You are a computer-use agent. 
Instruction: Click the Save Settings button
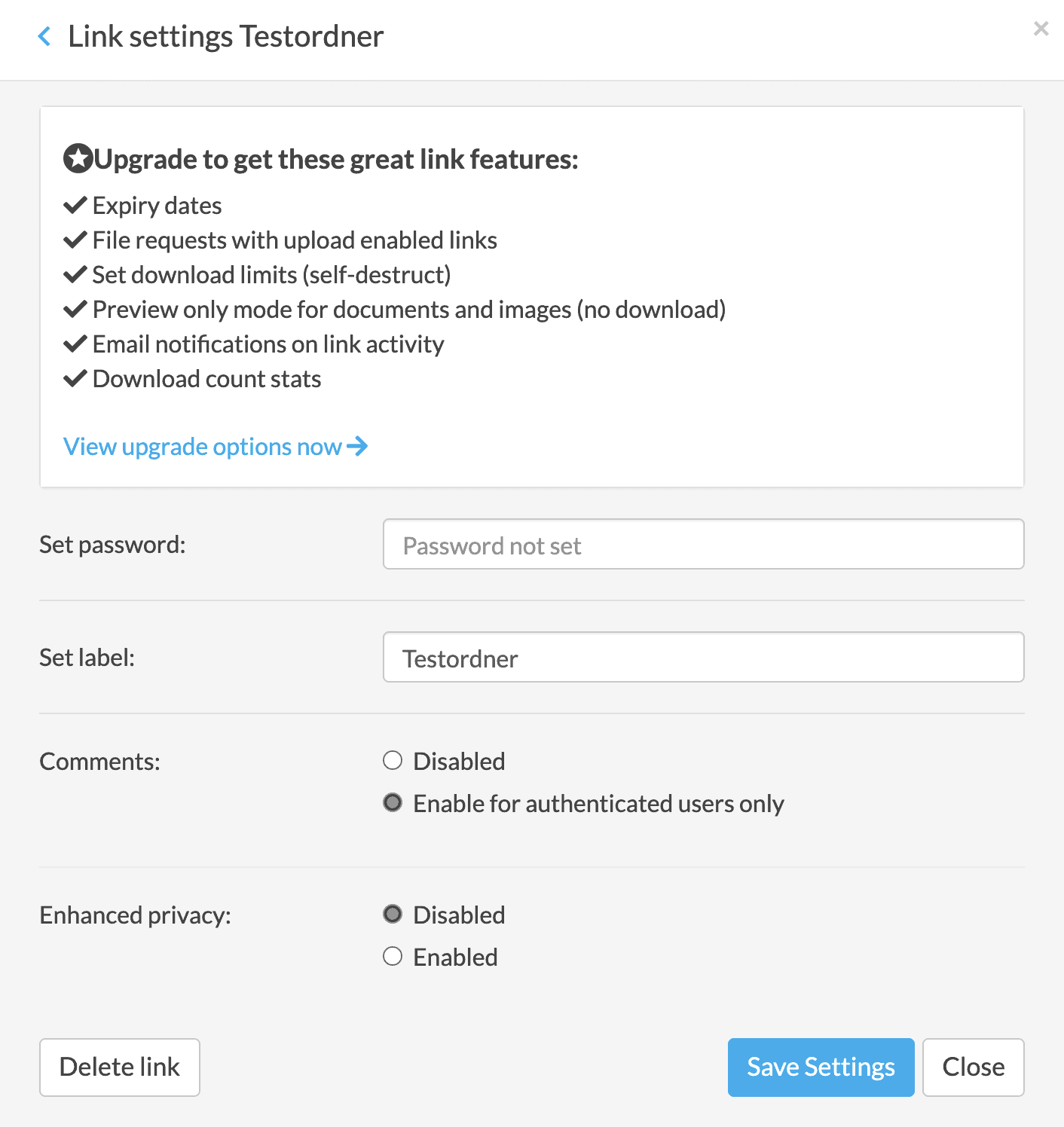(x=821, y=1067)
